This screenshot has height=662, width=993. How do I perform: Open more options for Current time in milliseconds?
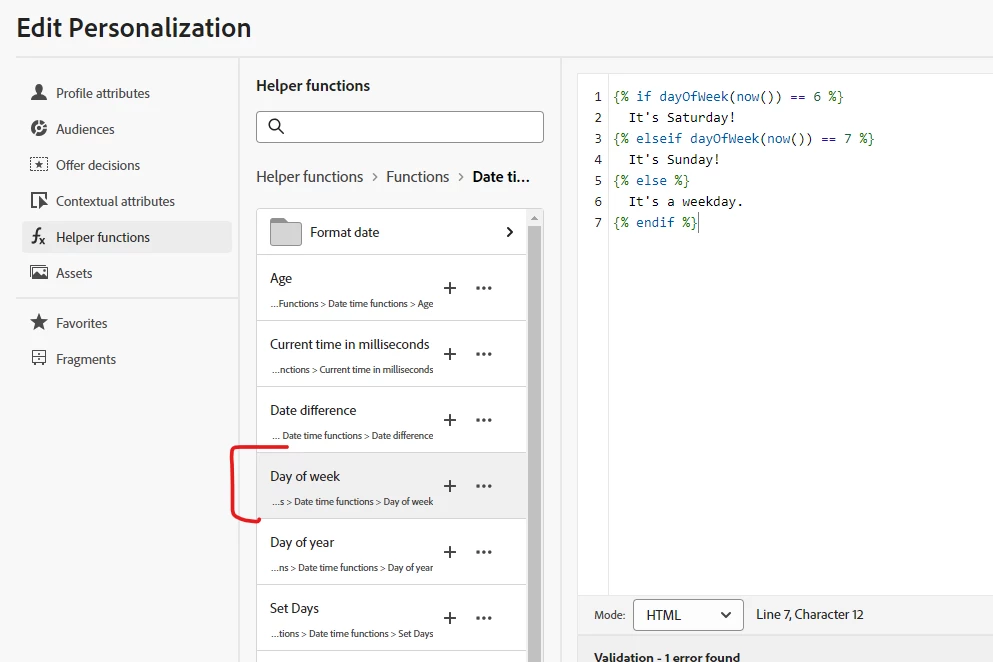[x=484, y=354]
